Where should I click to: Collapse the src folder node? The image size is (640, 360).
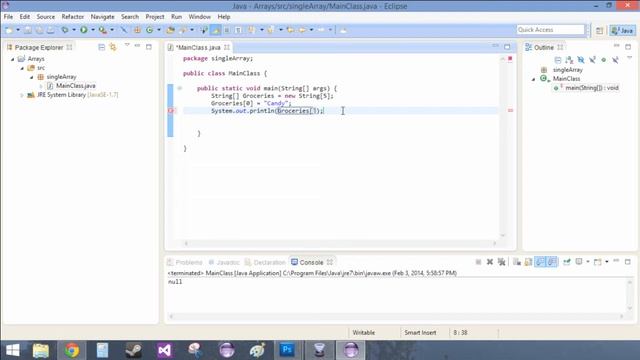click(x=22, y=68)
